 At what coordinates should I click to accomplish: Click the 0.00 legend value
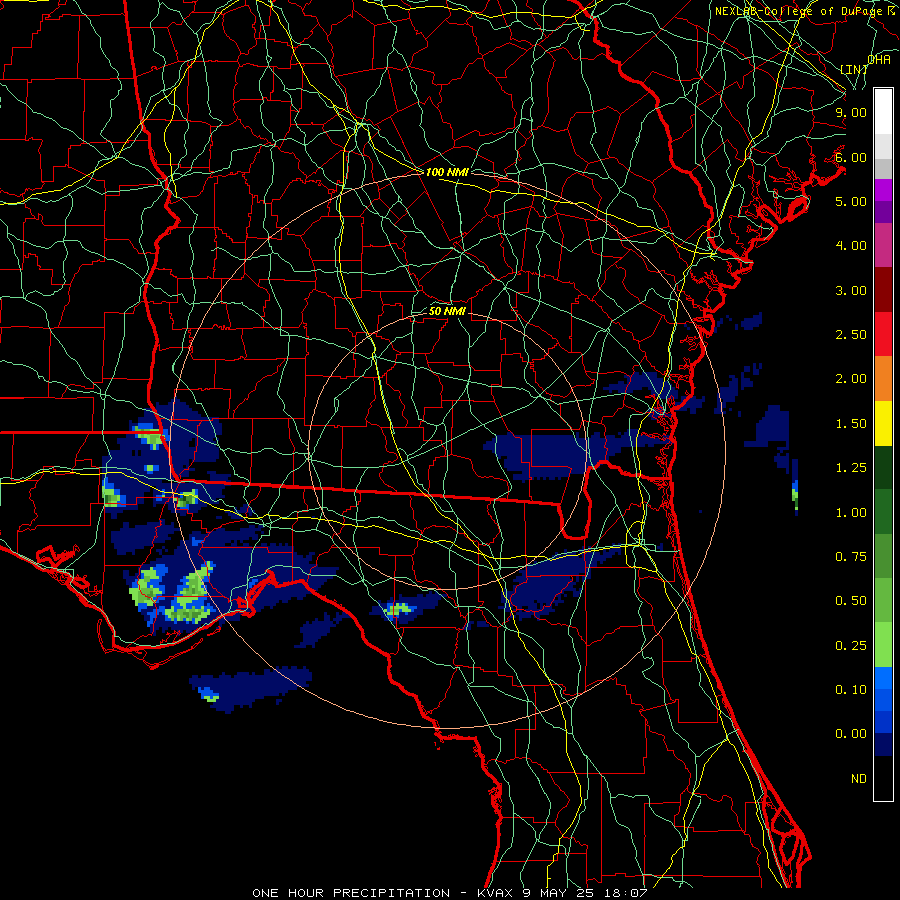(851, 734)
